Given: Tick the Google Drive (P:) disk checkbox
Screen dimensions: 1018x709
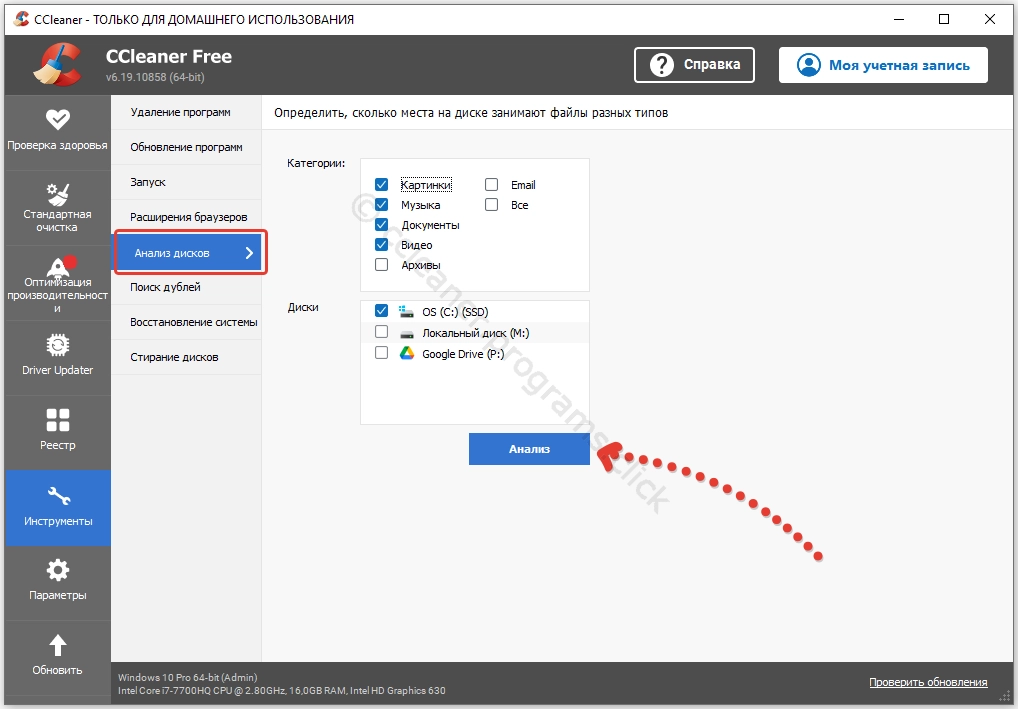Looking at the screenshot, I should point(381,353).
